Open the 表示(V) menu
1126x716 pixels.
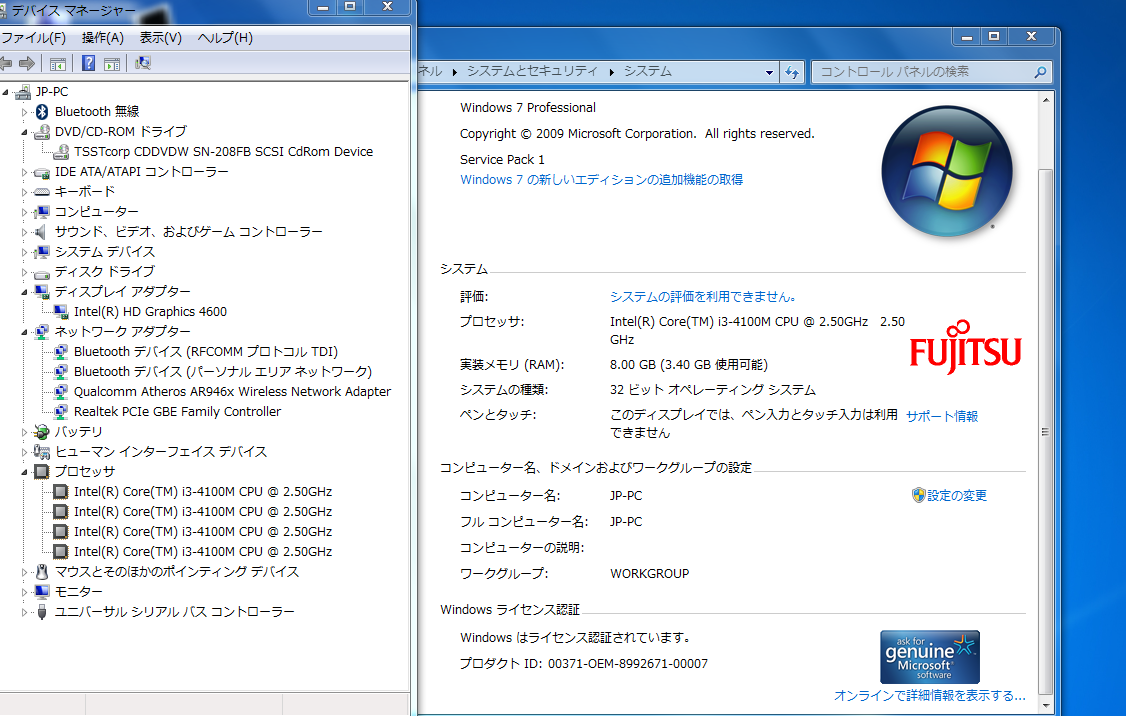point(160,37)
